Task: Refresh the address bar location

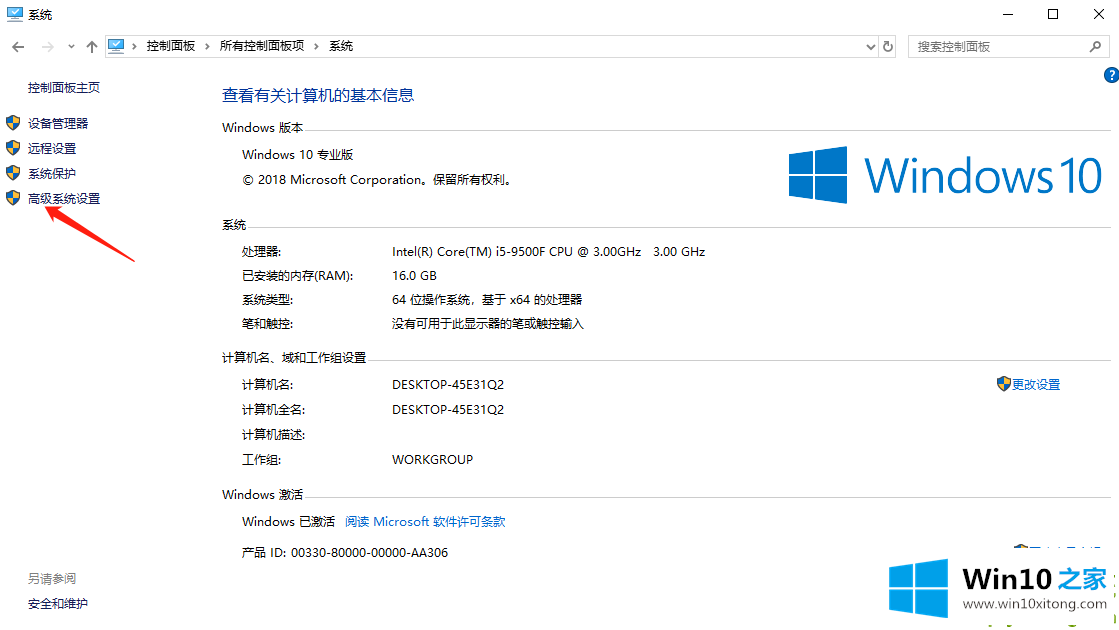Action: 888,46
